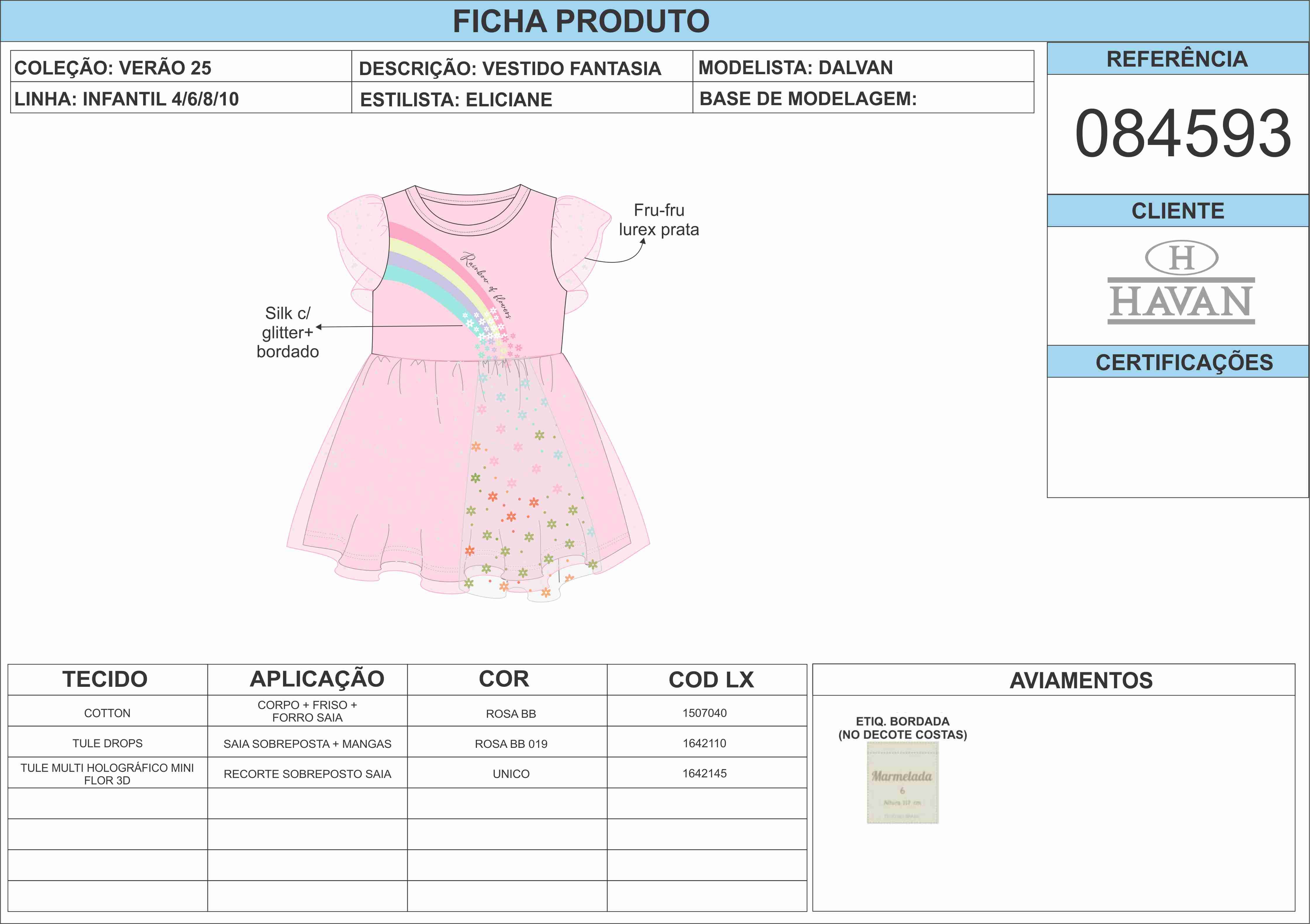Image resolution: width=1310 pixels, height=924 pixels.
Task: Click the TECIDO column header
Action: (105, 679)
